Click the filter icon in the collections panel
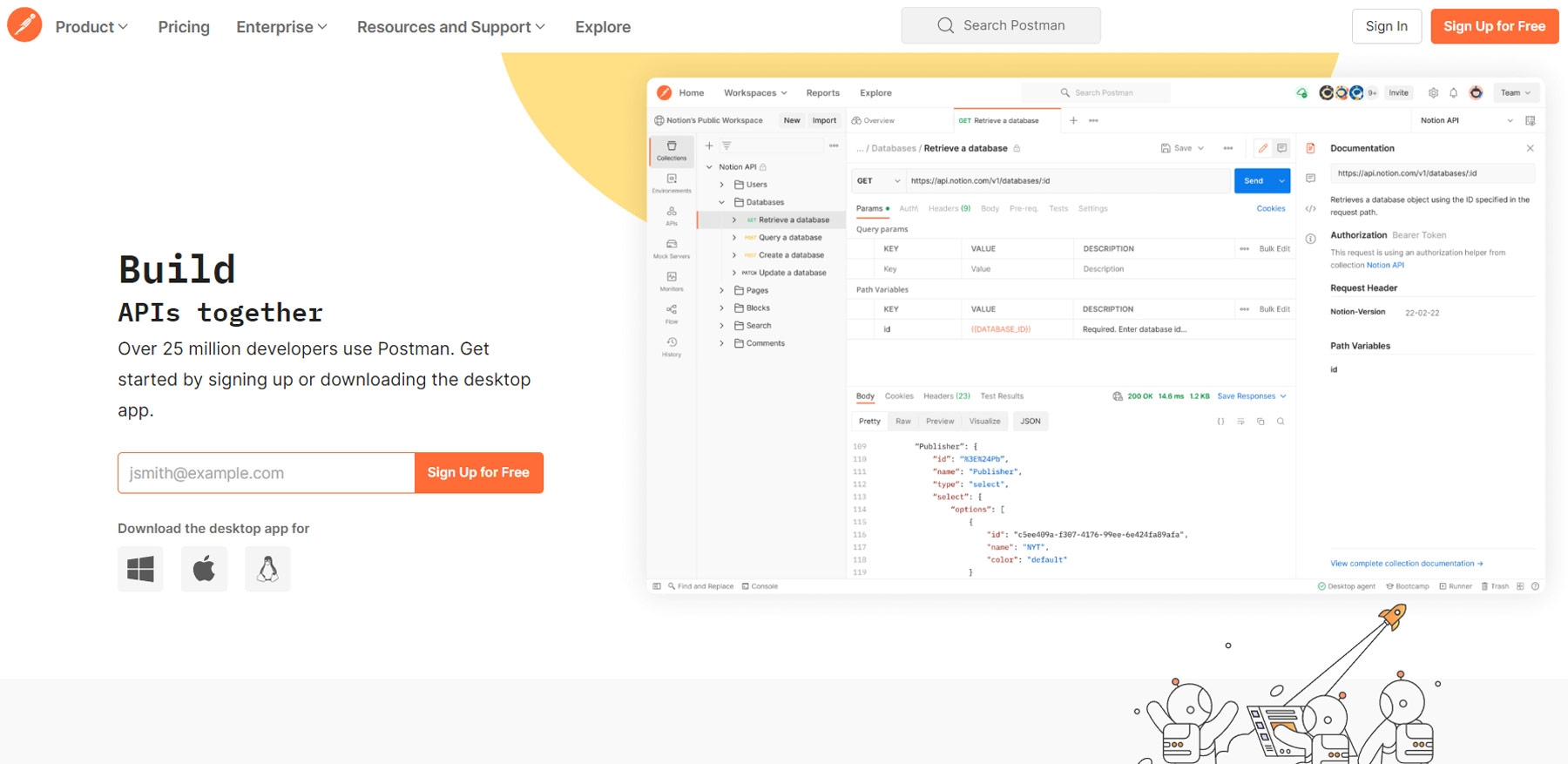 (x=727, y=145)
